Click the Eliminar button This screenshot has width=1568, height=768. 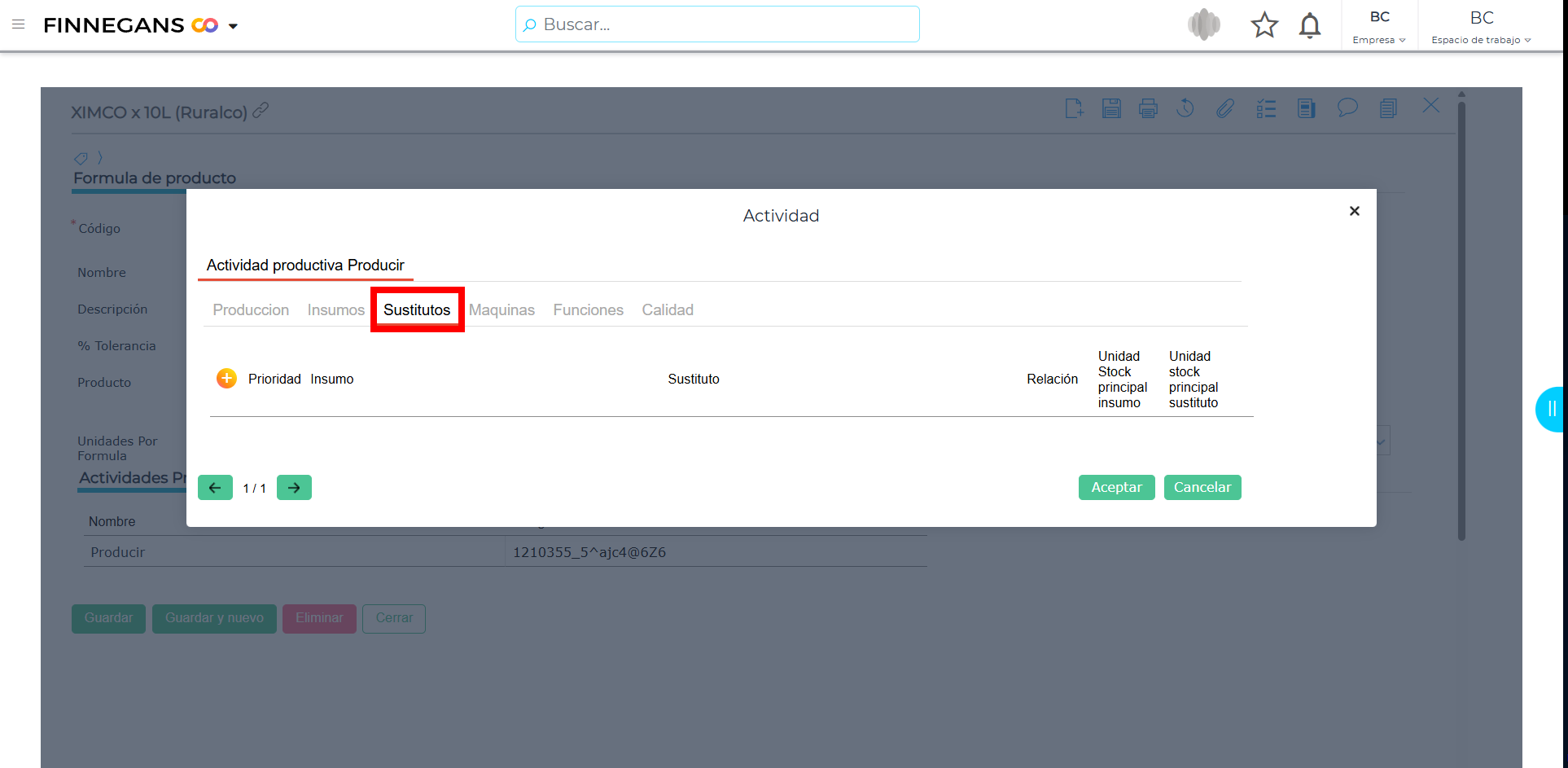[x=319, y=618]
